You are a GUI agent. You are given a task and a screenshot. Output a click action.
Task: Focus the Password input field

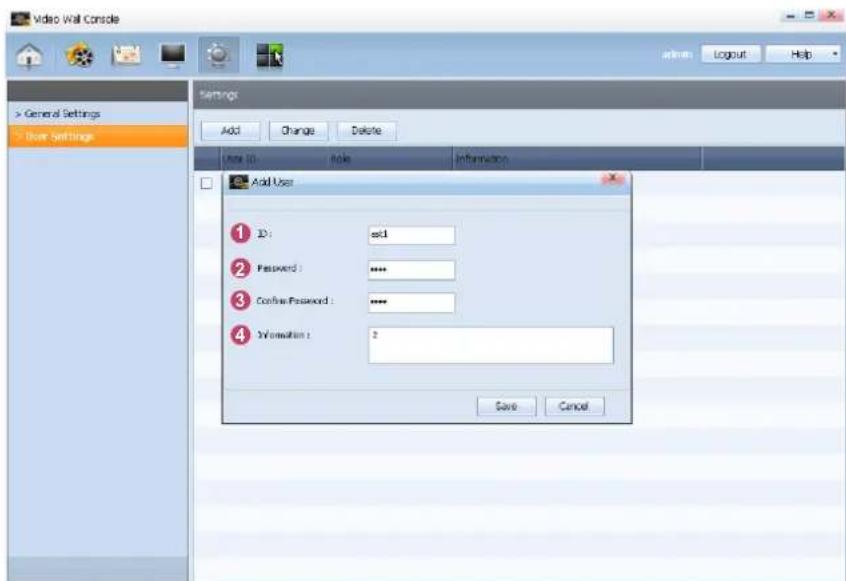[411, 270]
